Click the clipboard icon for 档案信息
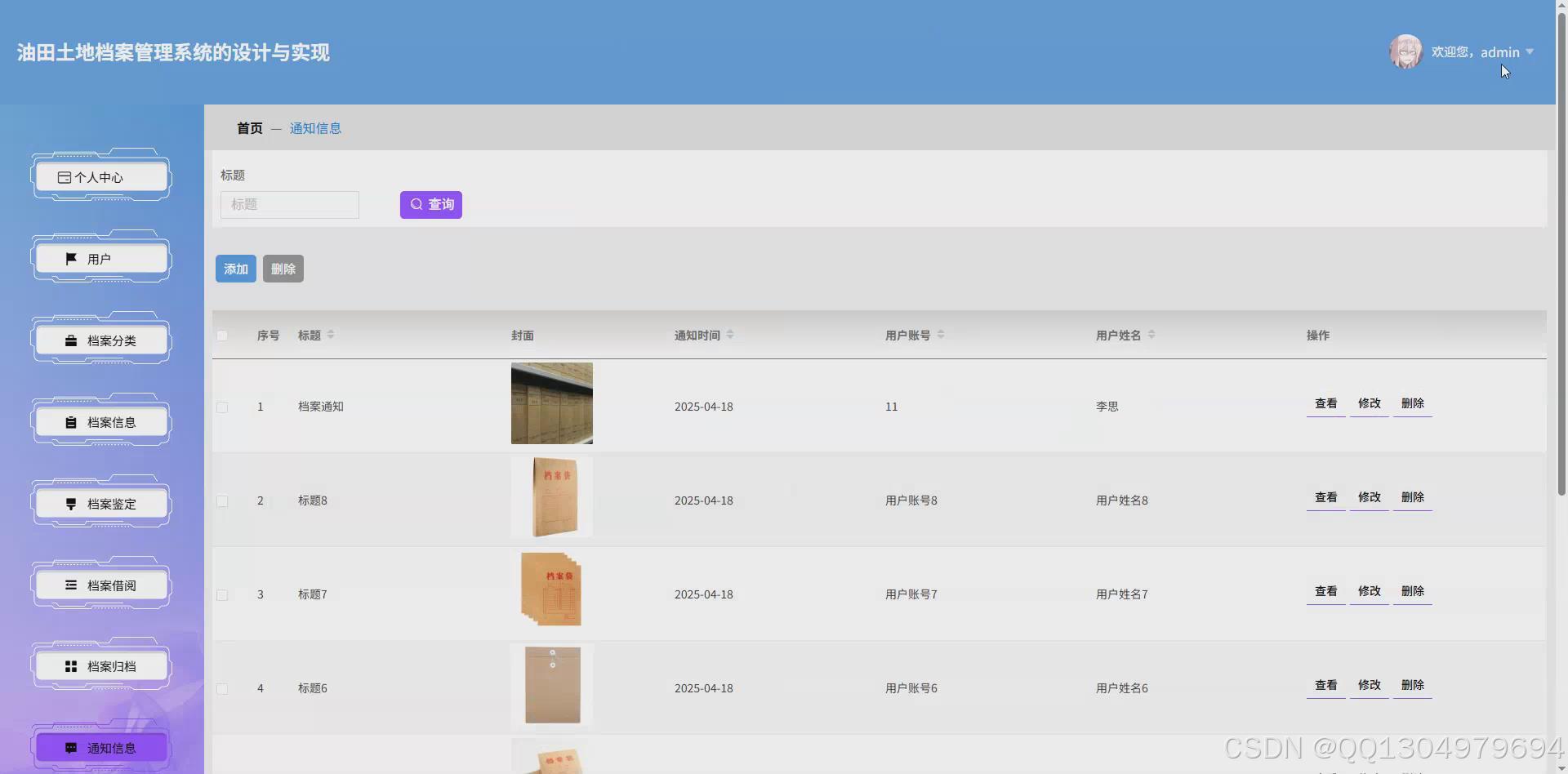 [71, 422]
